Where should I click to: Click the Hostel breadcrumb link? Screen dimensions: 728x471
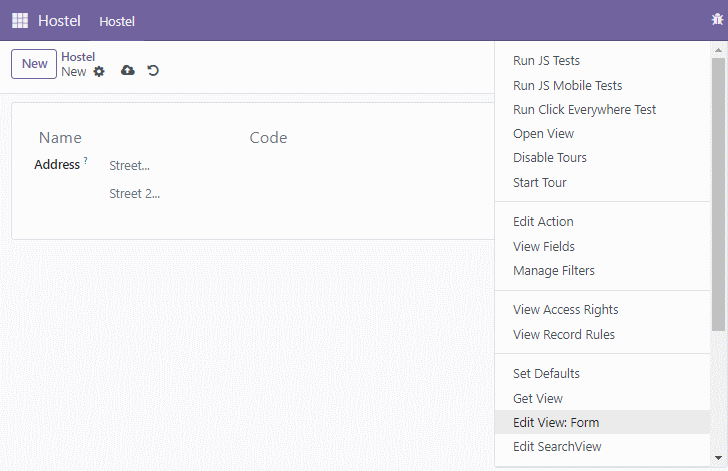click(x=78, y=57)
